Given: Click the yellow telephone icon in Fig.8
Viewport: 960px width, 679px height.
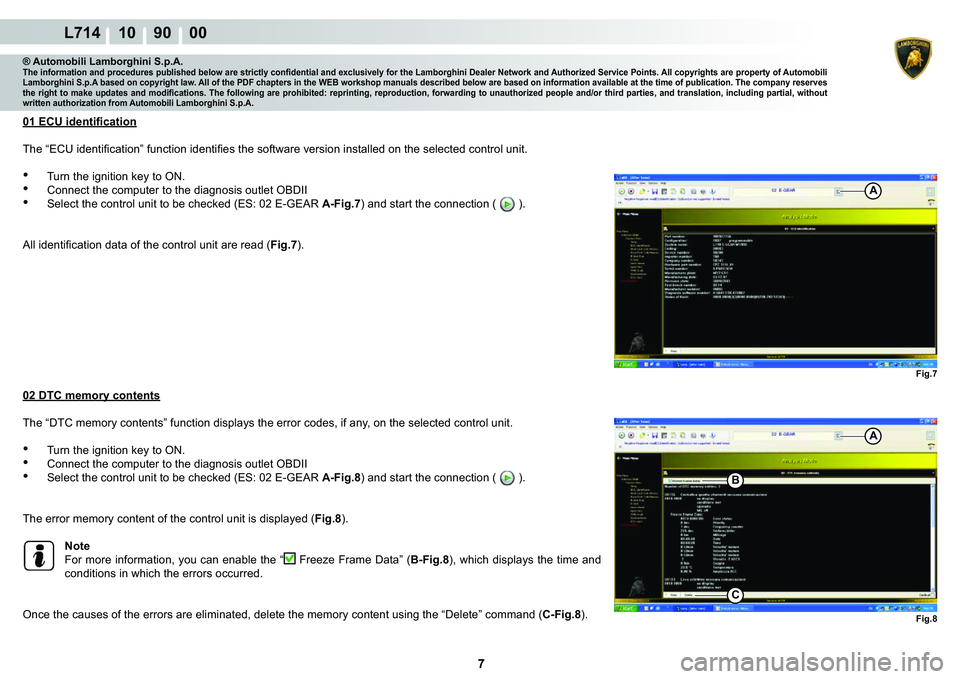Looking at the screenshot, I should pos(931,446).
